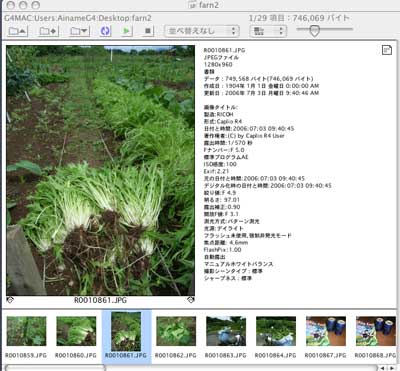Click the folder icon with diamond marker
Viewport: 400px width, 371px height.
48,31
